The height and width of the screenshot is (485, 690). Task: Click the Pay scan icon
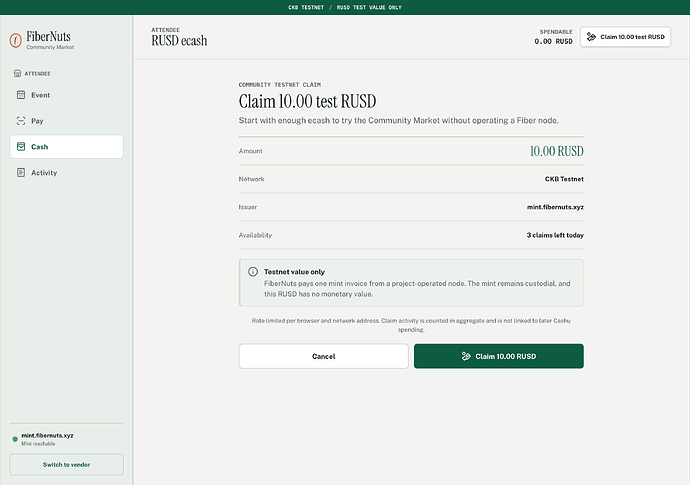[21, 121]
